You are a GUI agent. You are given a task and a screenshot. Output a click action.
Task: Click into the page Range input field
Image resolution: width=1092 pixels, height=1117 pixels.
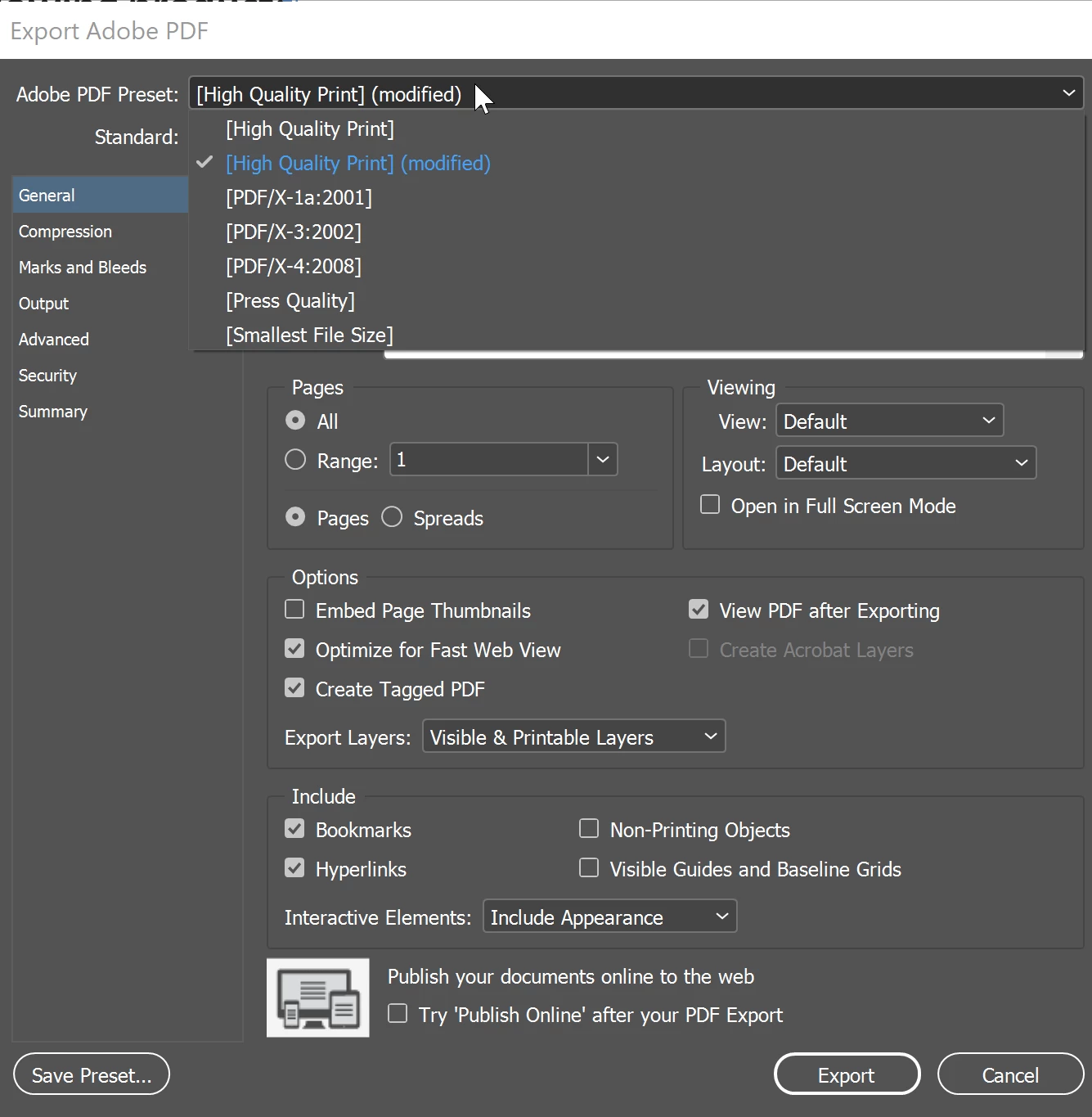click(x=489, y=459)
